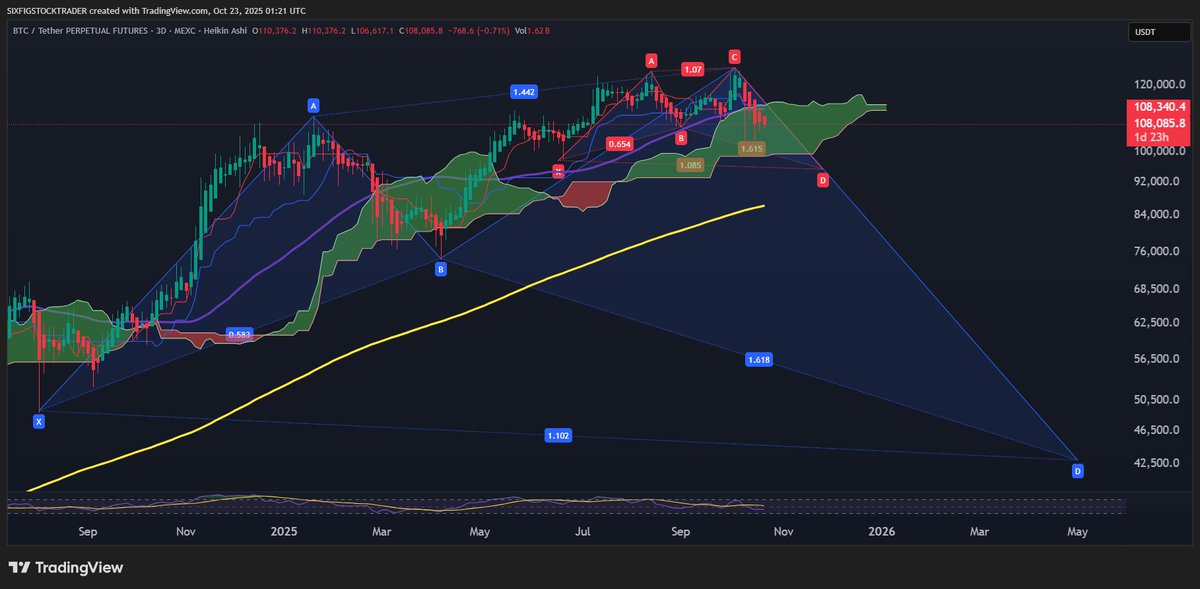Click the 1.618 ratio label

pos(759,359)
